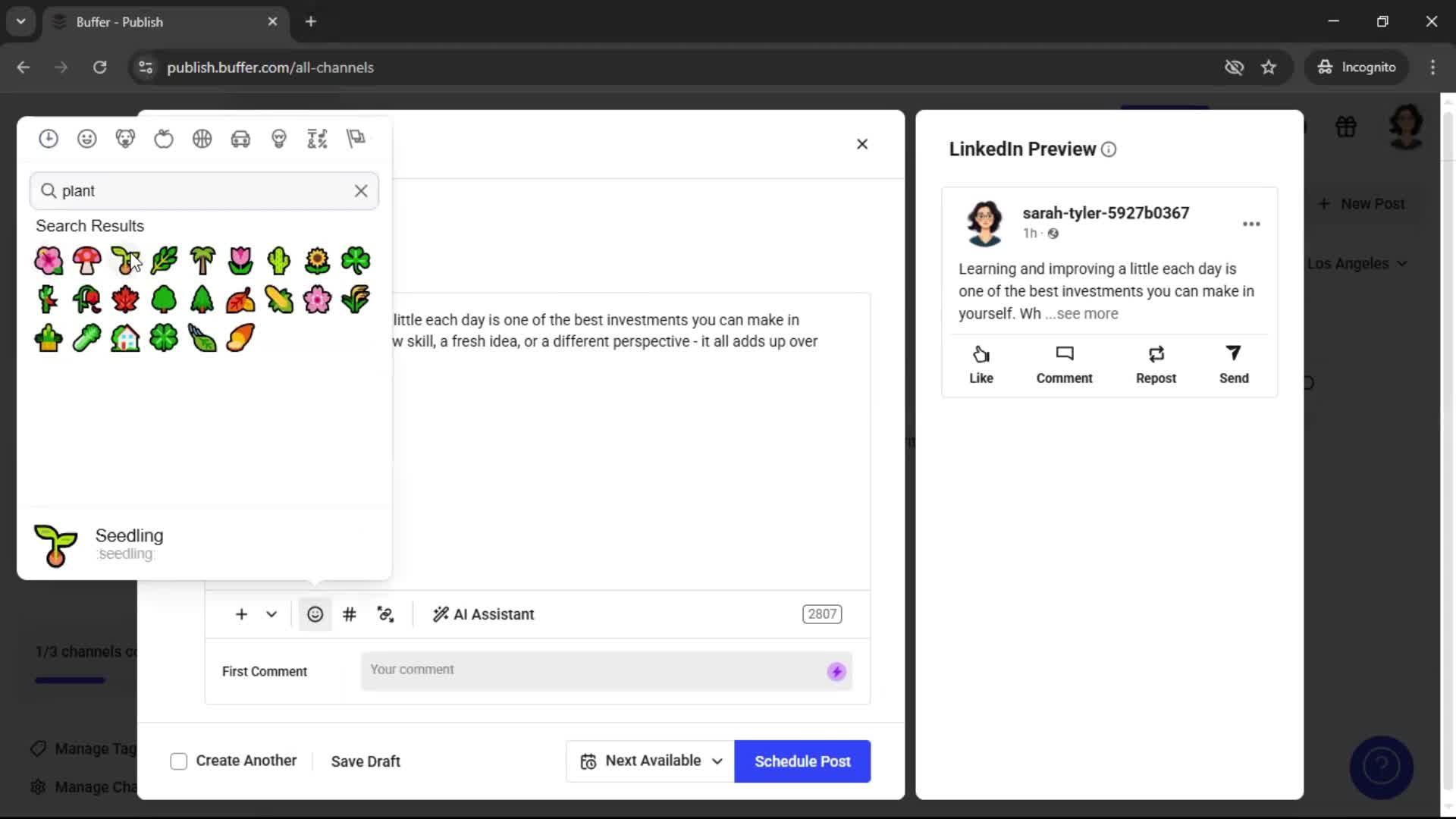Open the Travel emoji category
The image size is (1456, 819).
point(240,138)
